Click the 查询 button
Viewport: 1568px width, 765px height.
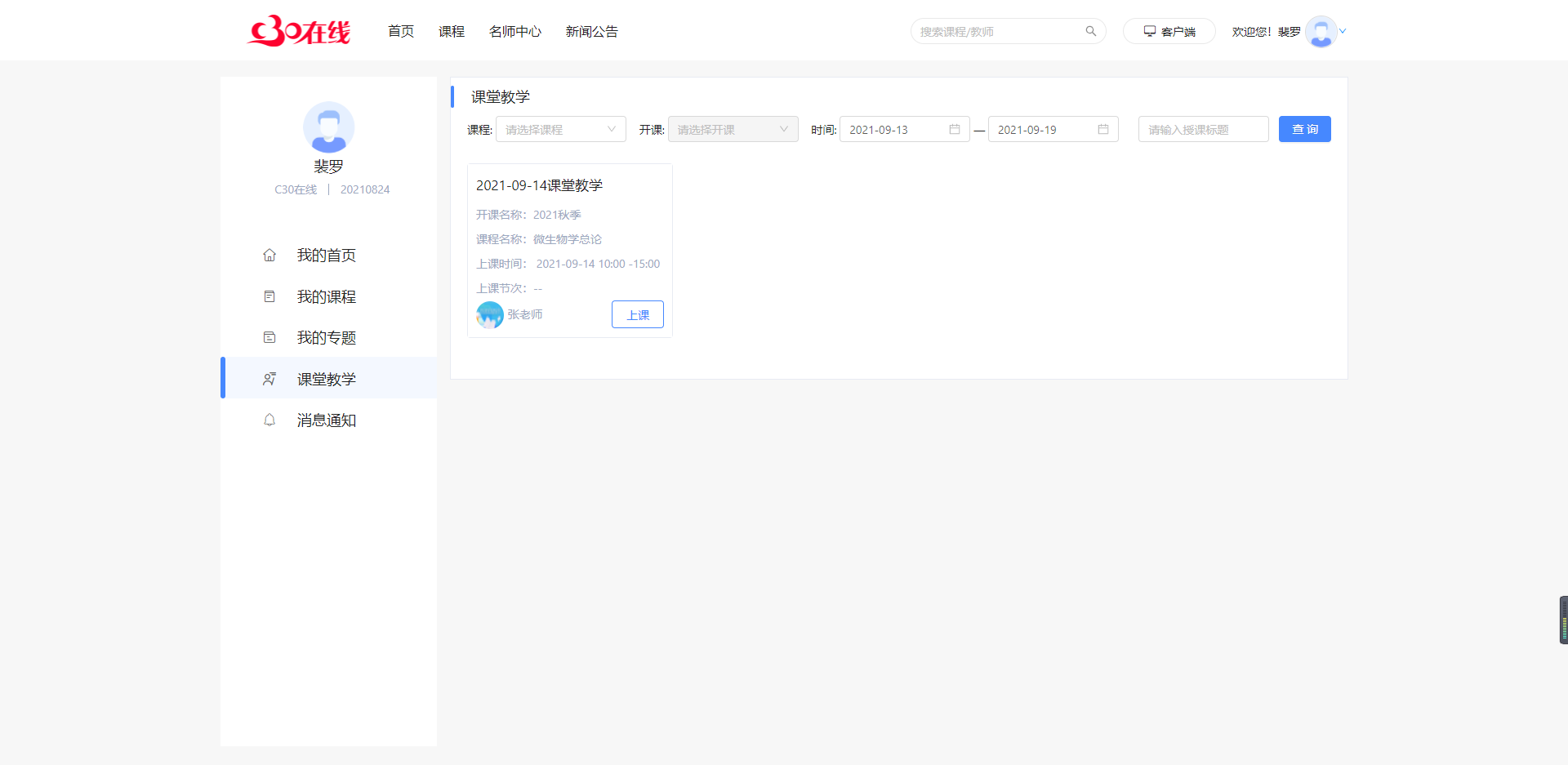tap(1304, 129)
